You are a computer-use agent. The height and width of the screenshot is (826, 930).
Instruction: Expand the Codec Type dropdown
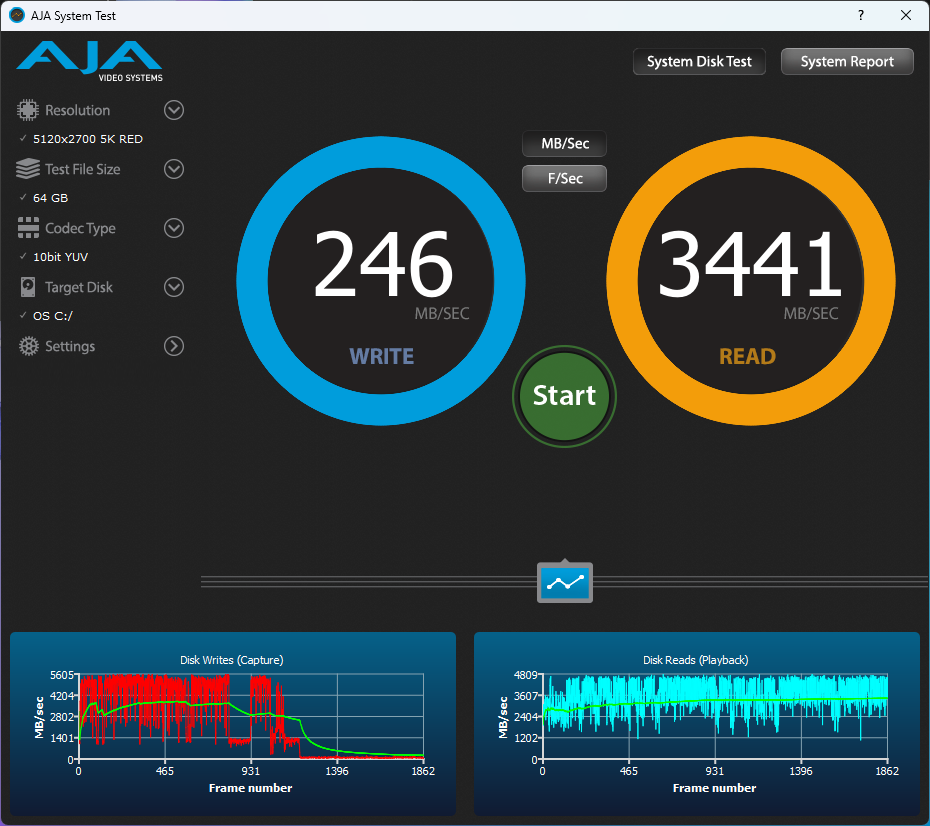click(x=174, y=228)
